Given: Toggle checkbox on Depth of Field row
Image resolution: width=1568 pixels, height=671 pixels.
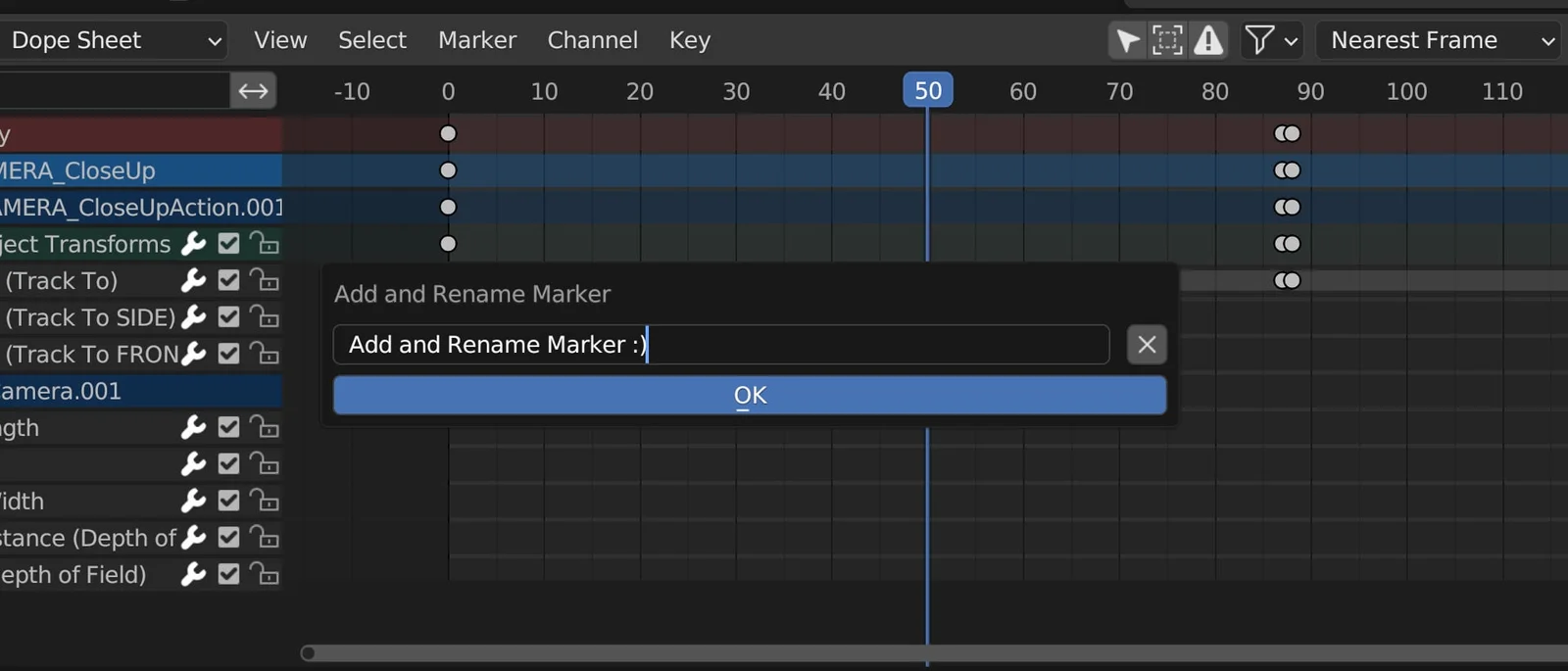Looking at the screenshot, I should (x=228, y=575).
